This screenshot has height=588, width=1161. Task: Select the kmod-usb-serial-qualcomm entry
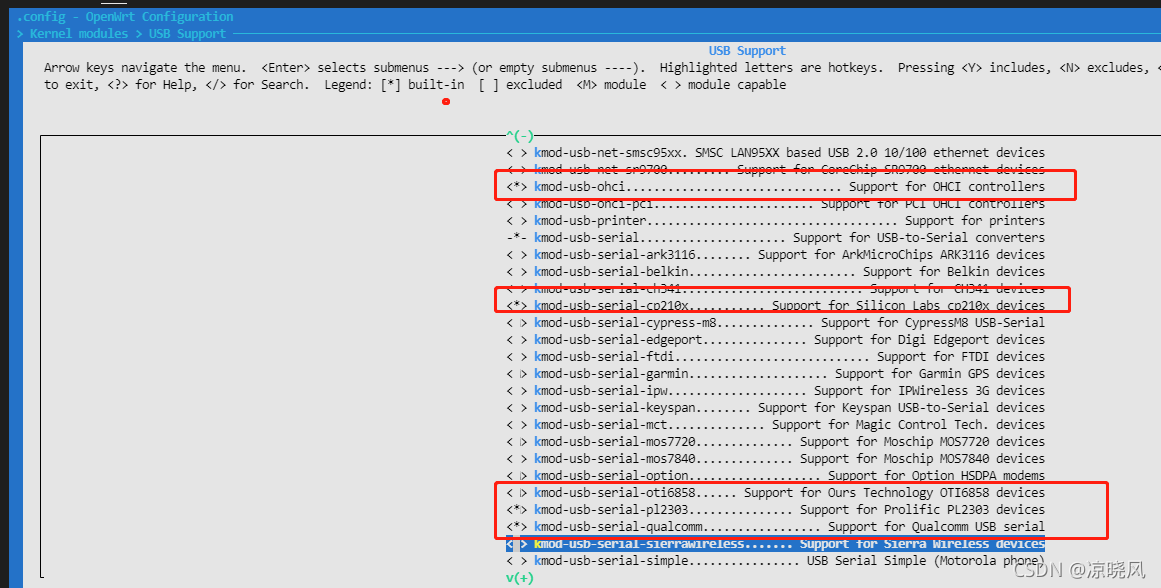(x=775, y=527)
